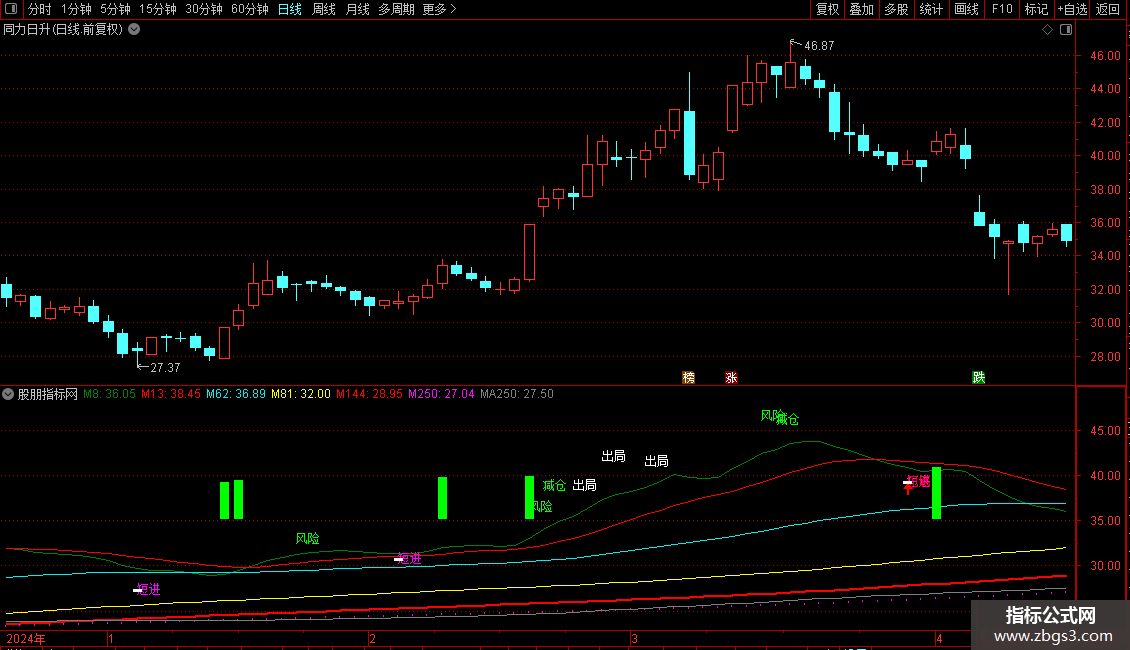Click the M144: 28.95 indicator value
The image size is (1130, 650).
369,394
